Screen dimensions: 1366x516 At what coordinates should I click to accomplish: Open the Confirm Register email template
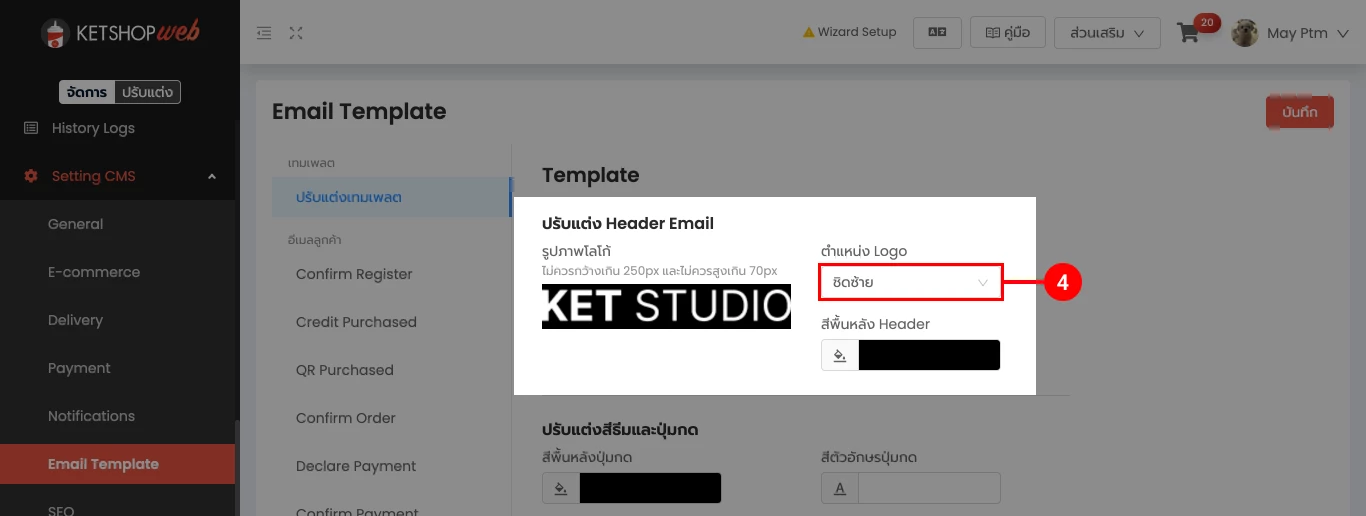(x=354, y=274)
